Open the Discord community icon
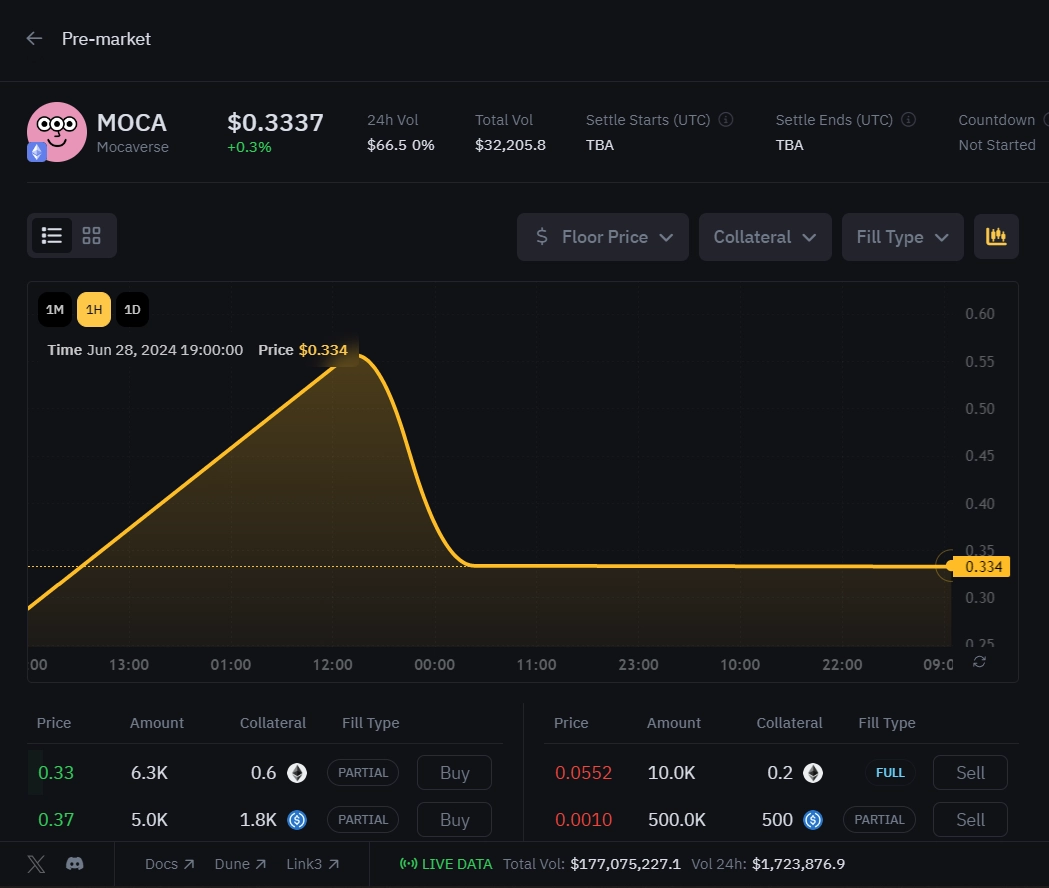Image resolution: width=1049 pixels, height=888 pixels. click(x=74, y=863)
